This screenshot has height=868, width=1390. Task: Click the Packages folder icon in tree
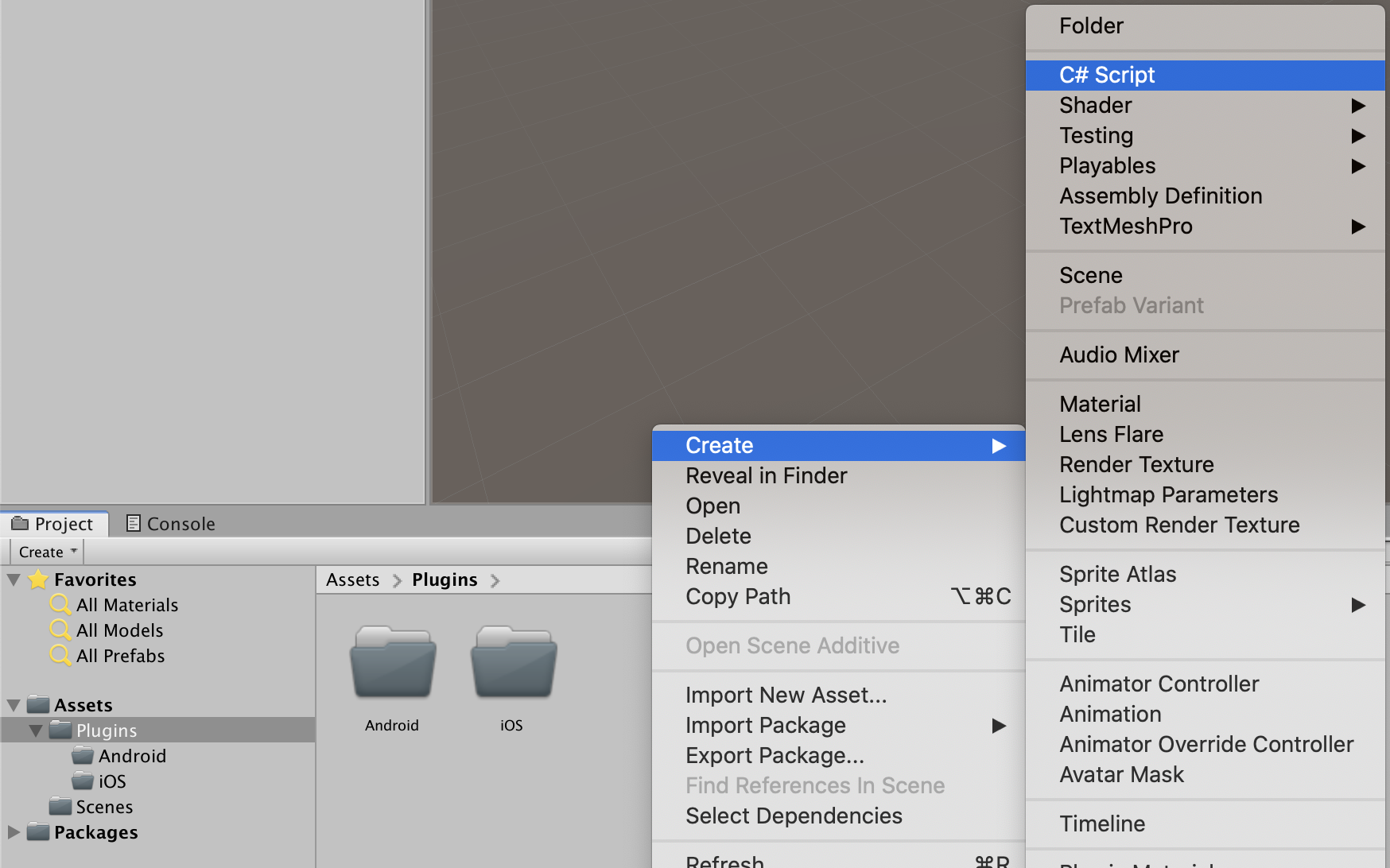coord(38,831)
